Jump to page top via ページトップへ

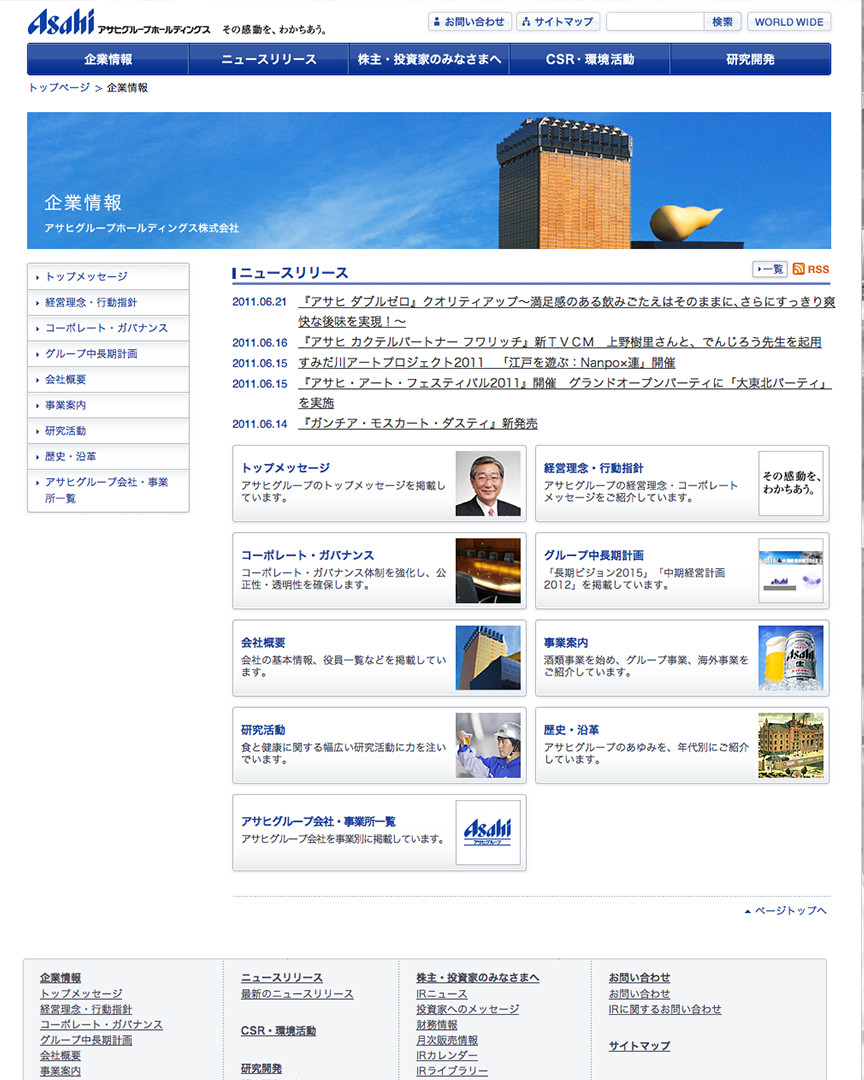click(785, 911)
